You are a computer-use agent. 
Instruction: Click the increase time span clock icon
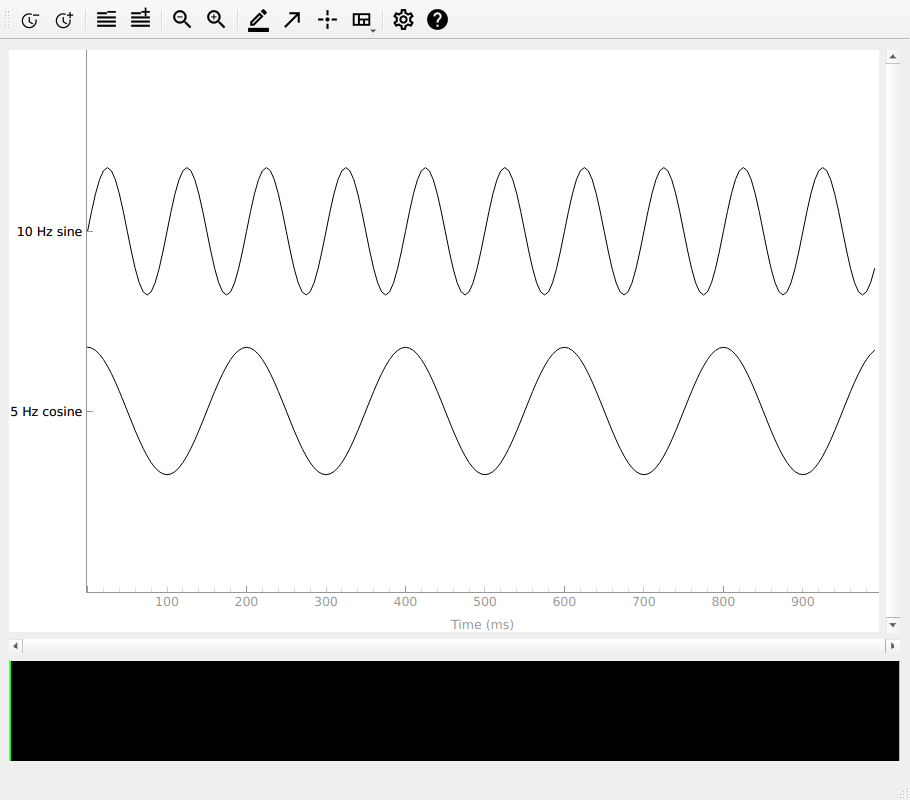pos(64,19)
